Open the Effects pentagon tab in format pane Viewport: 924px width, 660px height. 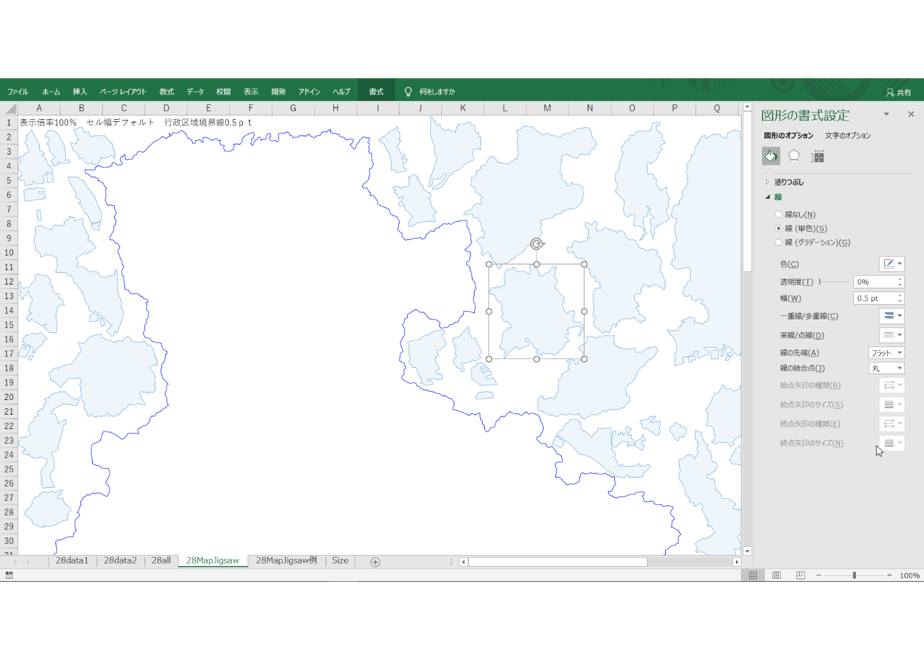(x=794, y=156)
